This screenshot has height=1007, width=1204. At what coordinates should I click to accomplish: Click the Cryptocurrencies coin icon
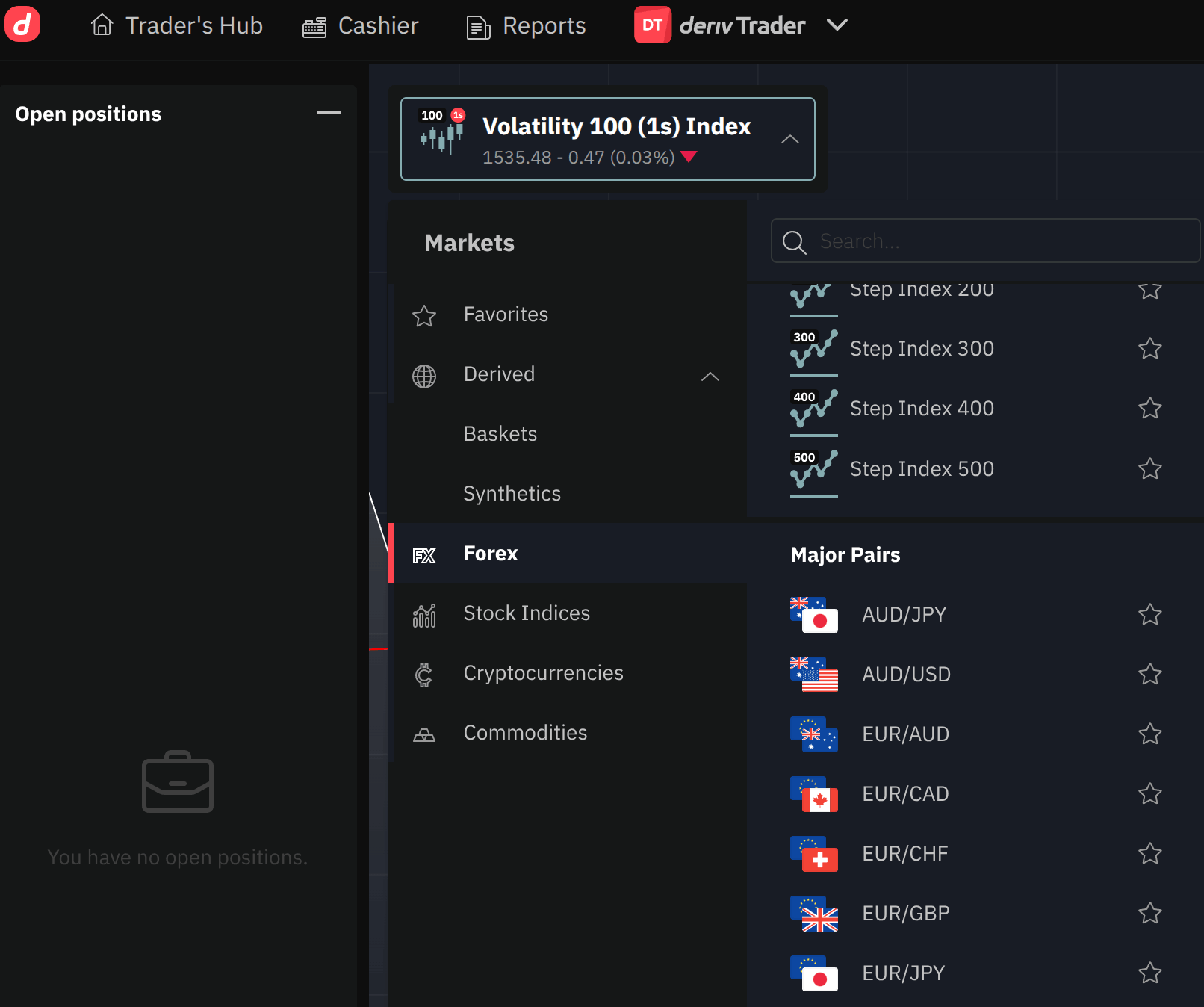point(423,675)
